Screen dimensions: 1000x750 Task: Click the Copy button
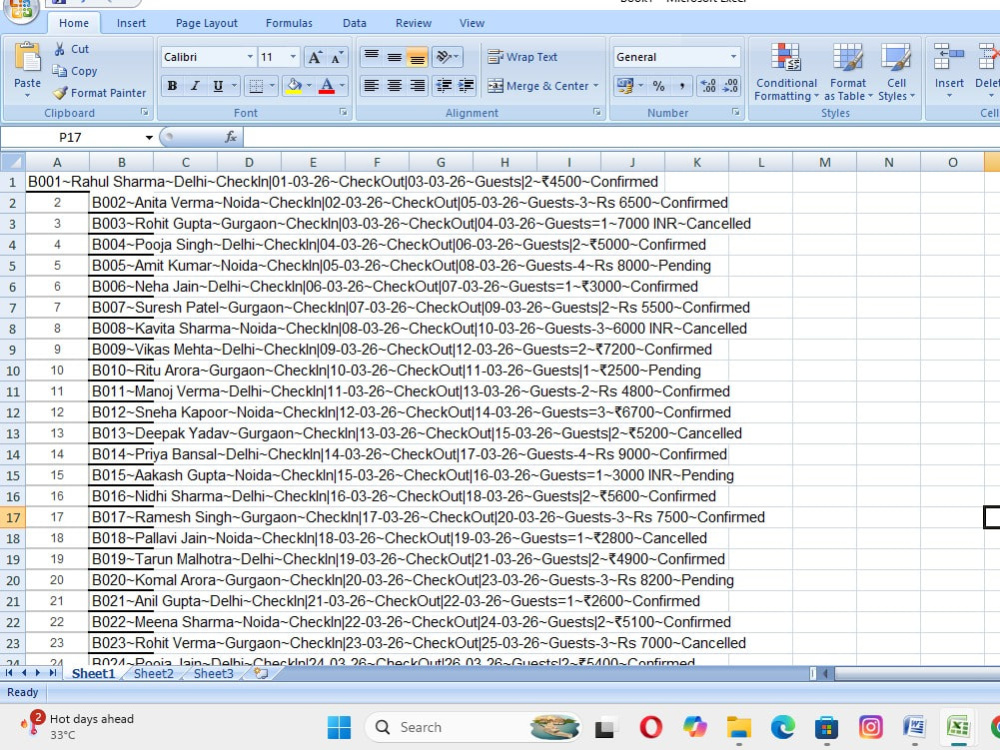(x=75, y=71)
